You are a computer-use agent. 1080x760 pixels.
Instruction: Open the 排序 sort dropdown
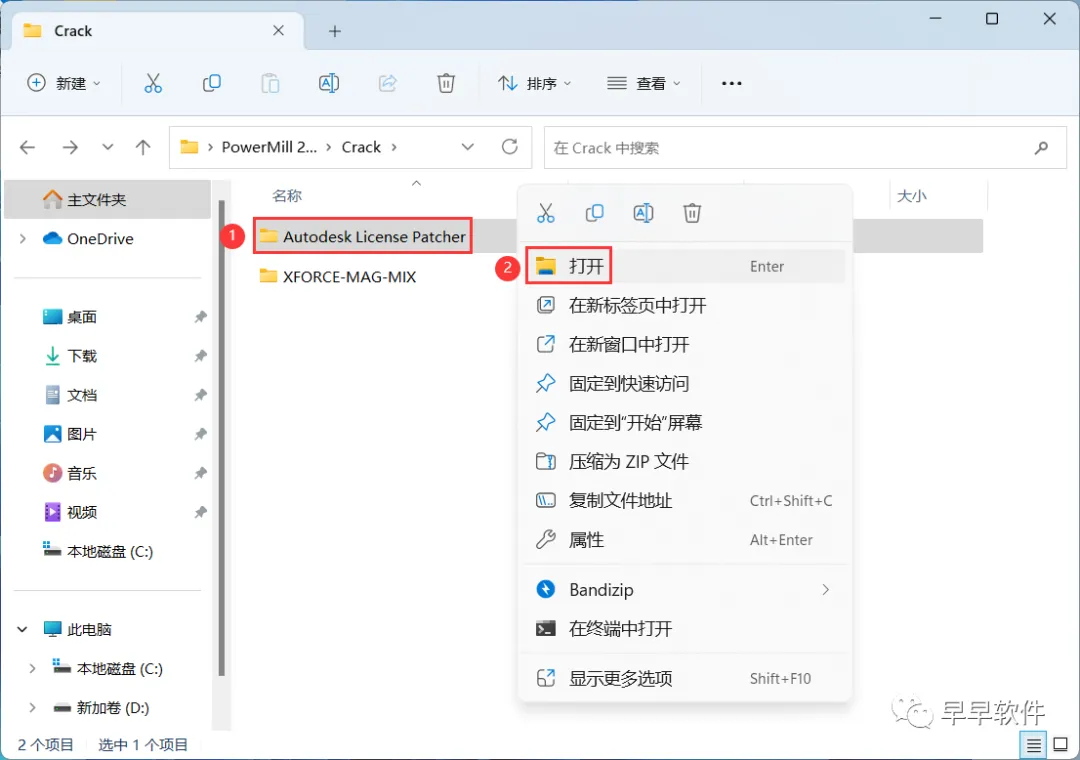pyautogui.click(x=535, y=83)
